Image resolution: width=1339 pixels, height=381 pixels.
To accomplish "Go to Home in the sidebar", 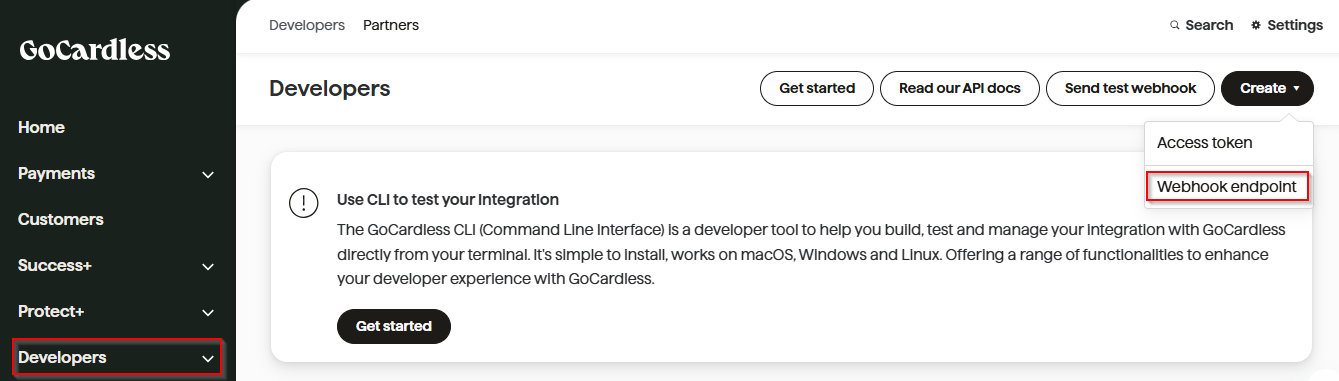I will pos(41,128).
